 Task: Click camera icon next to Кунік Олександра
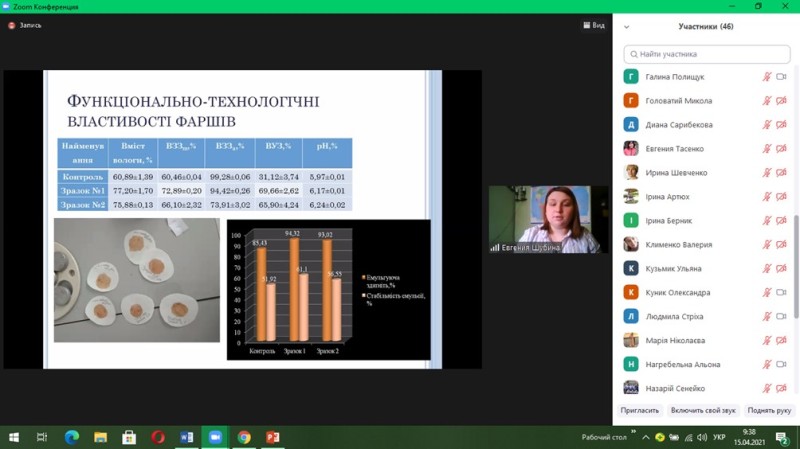tap(781, 293)
